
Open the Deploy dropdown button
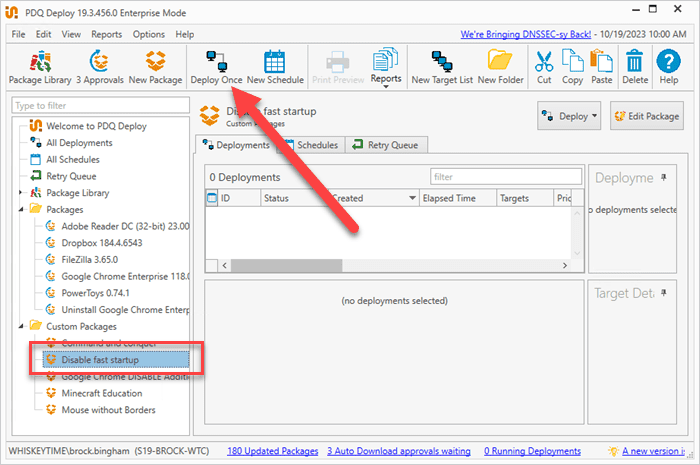pyautogui.click(x=569, y=116)
